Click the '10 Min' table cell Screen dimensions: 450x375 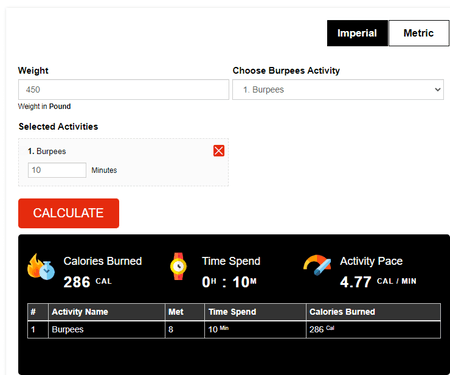pyautogui.click(x=255, y=330)
